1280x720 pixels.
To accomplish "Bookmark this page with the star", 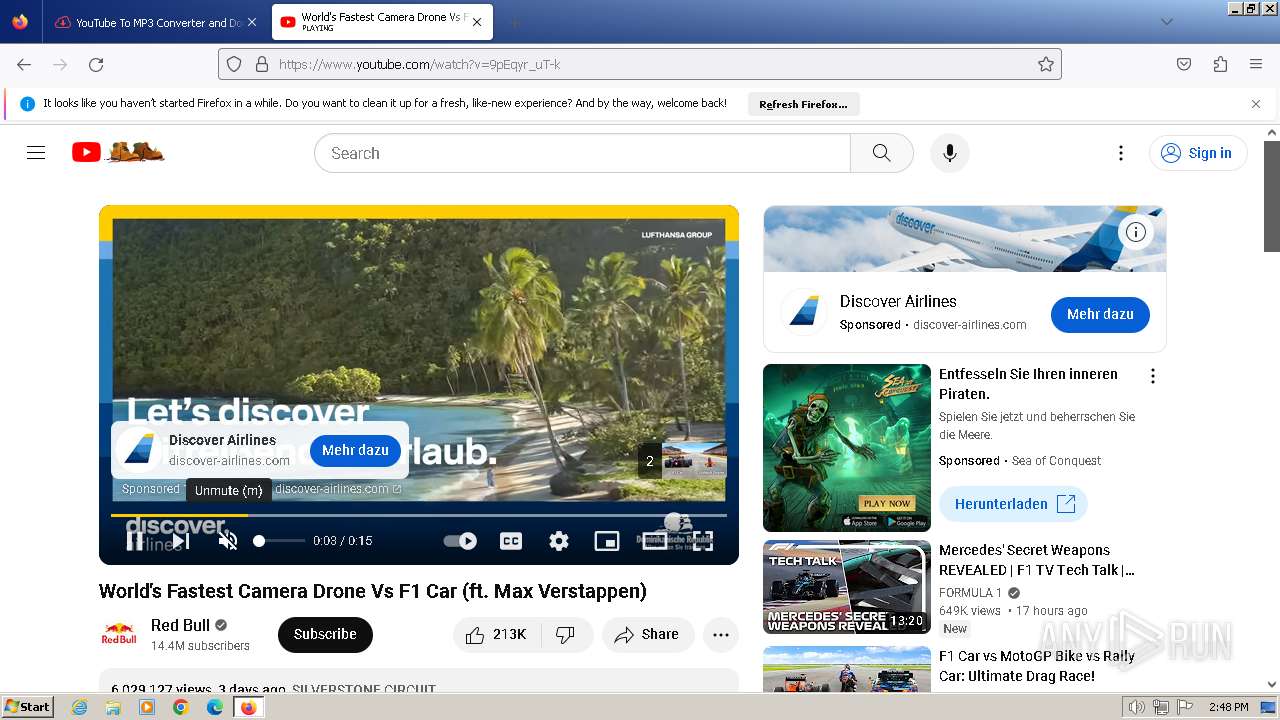I will [x=1046, y=64].
